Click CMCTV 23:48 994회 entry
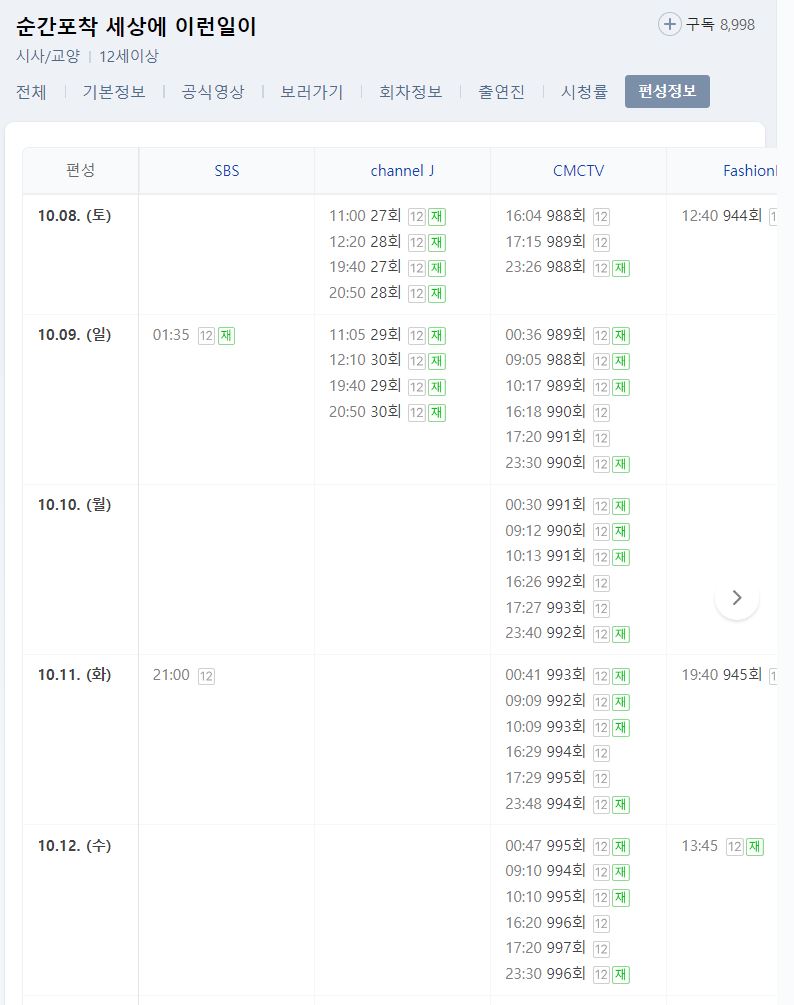The image size is (794, 1005). 567,804
